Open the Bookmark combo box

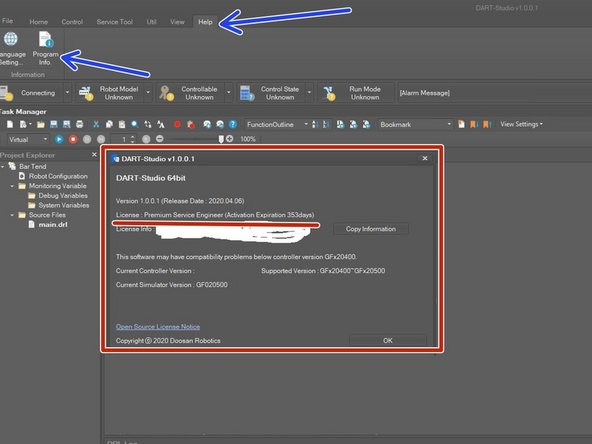tap(415, 124)
